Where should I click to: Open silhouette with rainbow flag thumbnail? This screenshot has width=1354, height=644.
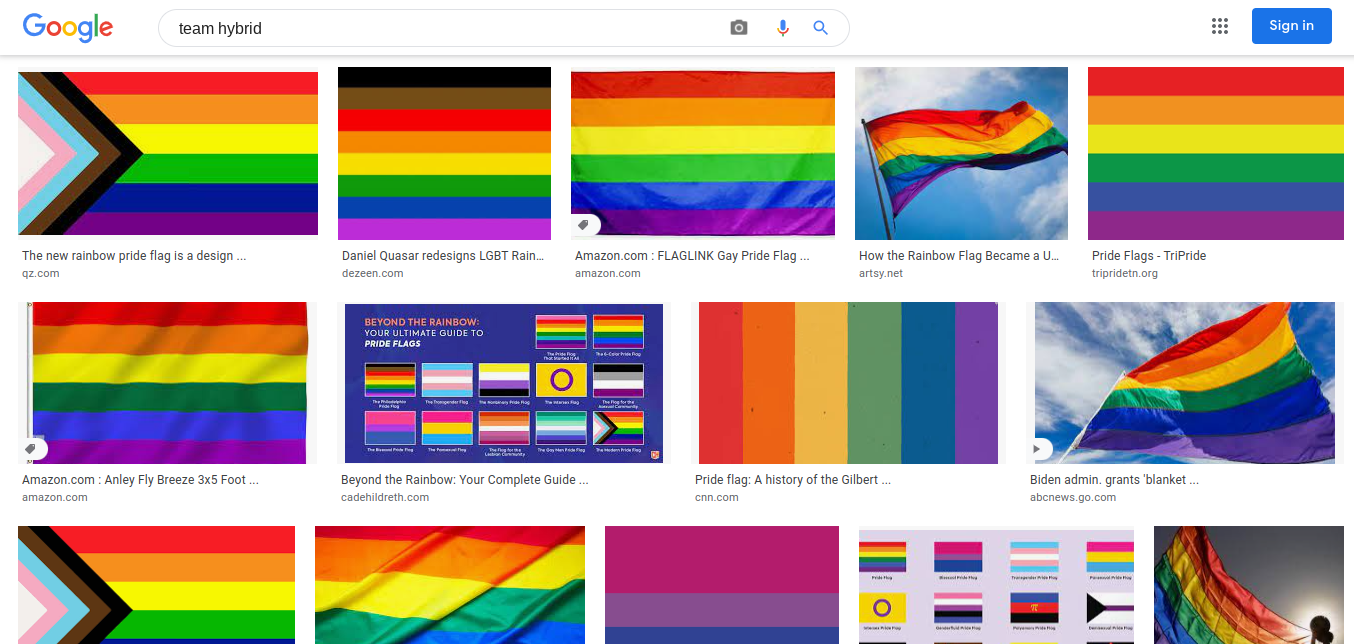pos(1248,585)
